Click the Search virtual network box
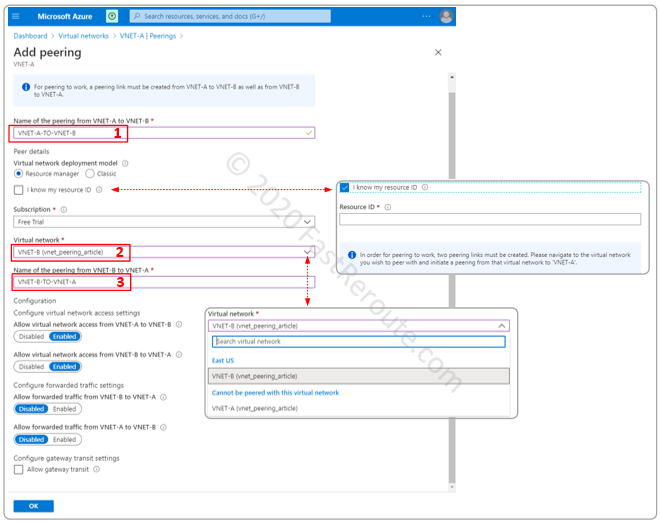The image size is (660, 523). [359, 342]
